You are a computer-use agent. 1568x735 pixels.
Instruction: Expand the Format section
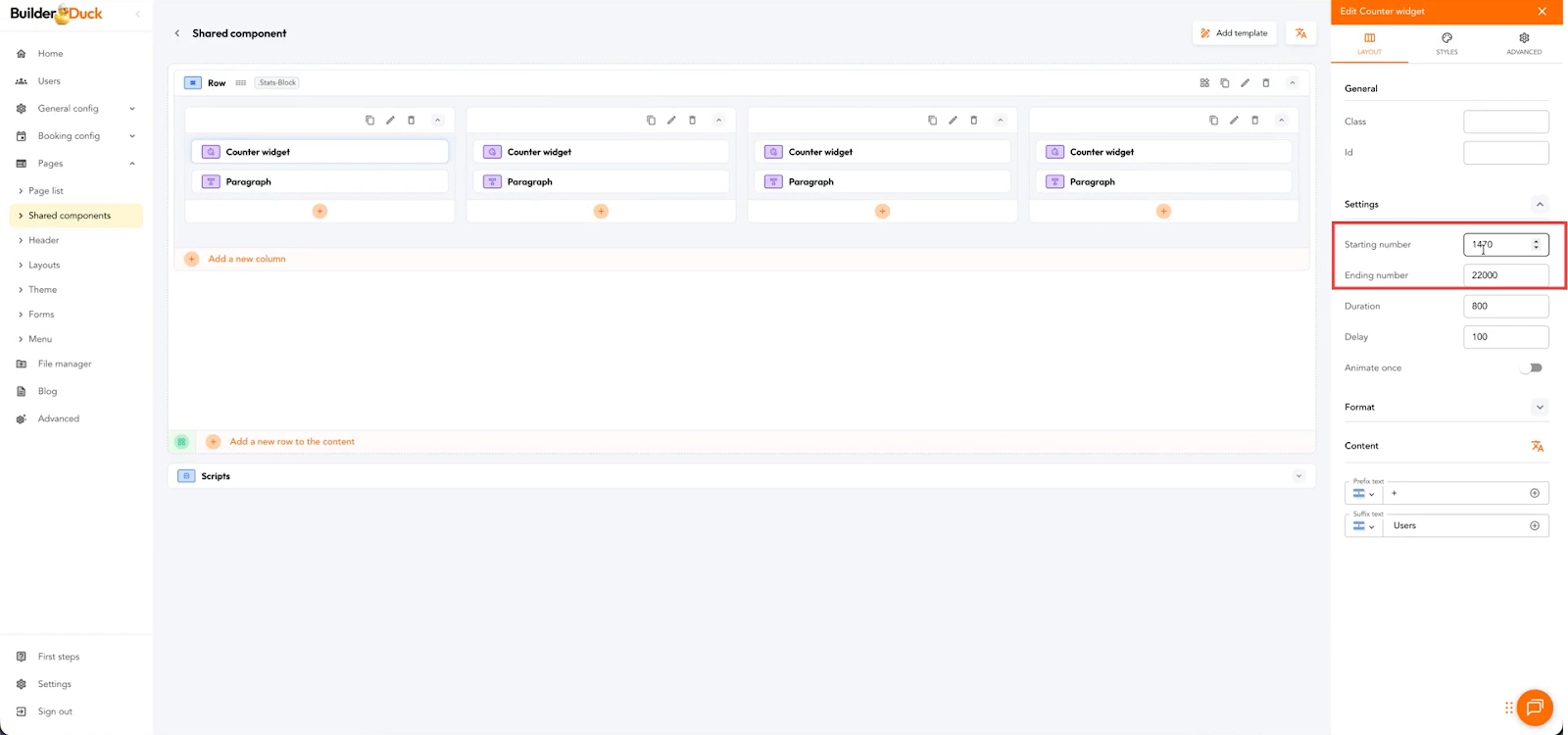1540,408
